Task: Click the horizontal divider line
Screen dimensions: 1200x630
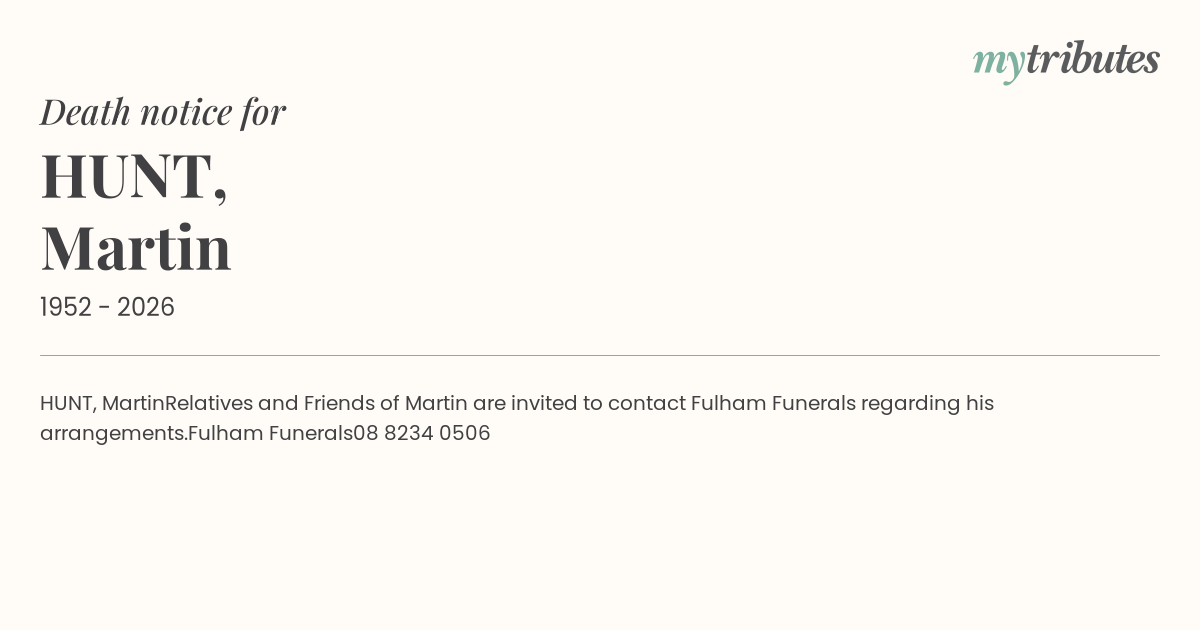Action: [x=600, y=355]
